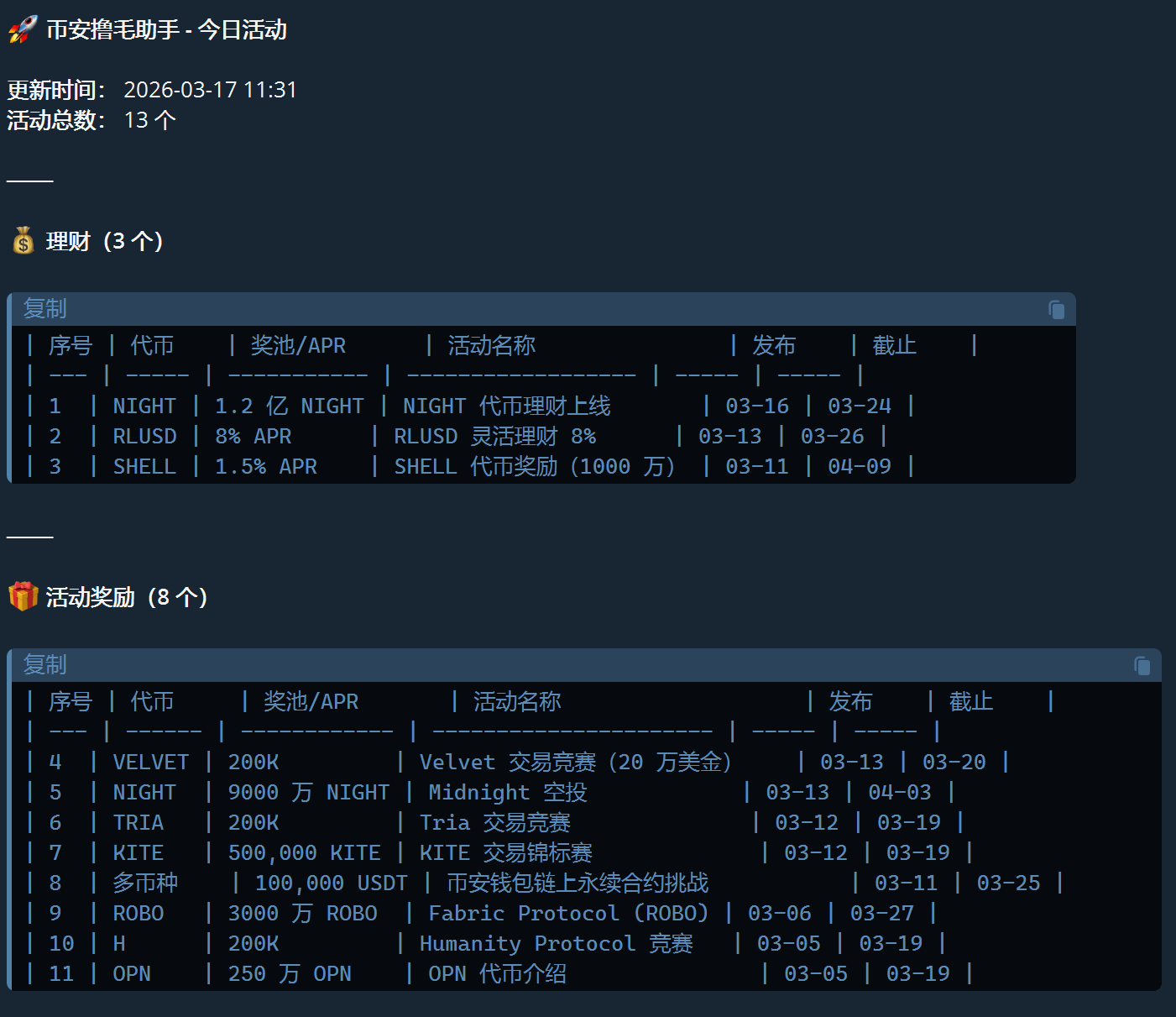
Task: Click the RLUSD token in row 2
Action: pos(144,437)
